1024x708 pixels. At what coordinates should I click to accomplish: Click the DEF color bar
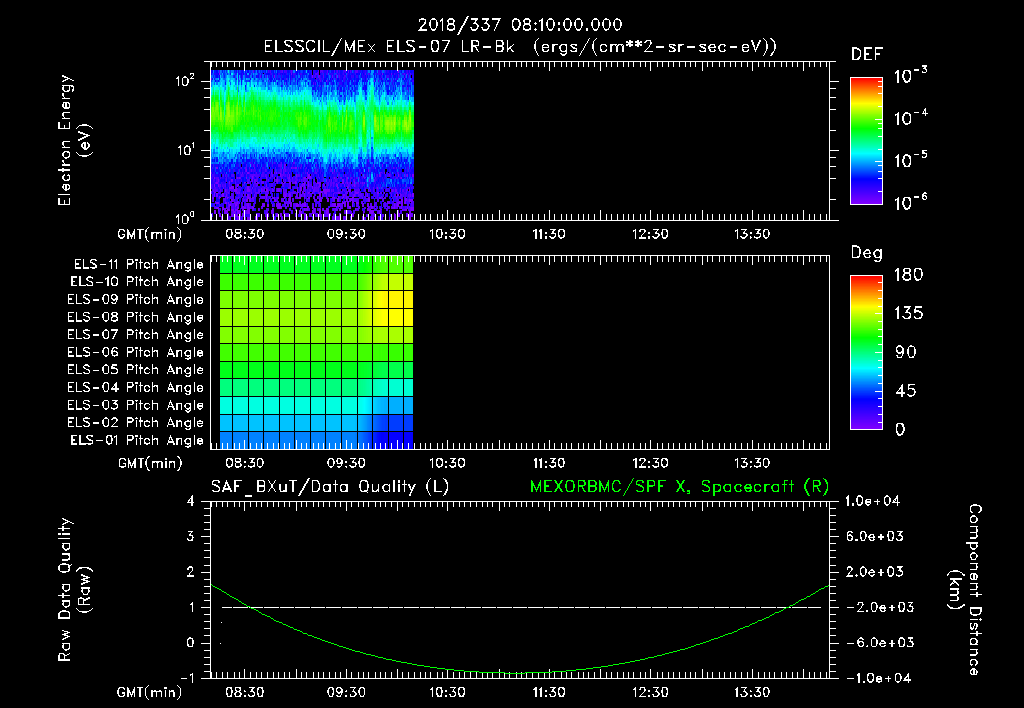pyautogui.click(x=866, y=141)
